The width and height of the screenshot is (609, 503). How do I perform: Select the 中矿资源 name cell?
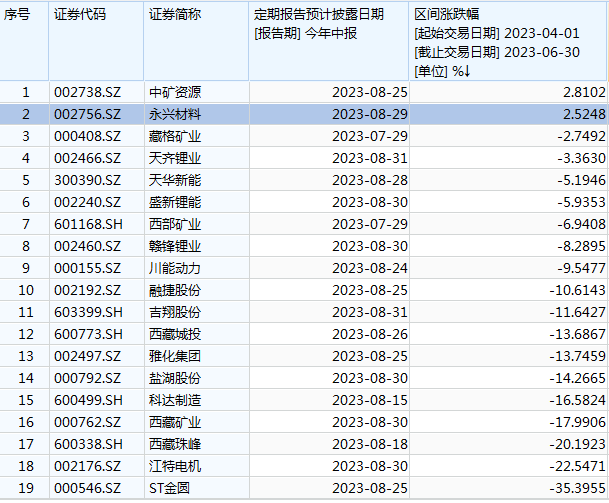[x=175, y=92]
